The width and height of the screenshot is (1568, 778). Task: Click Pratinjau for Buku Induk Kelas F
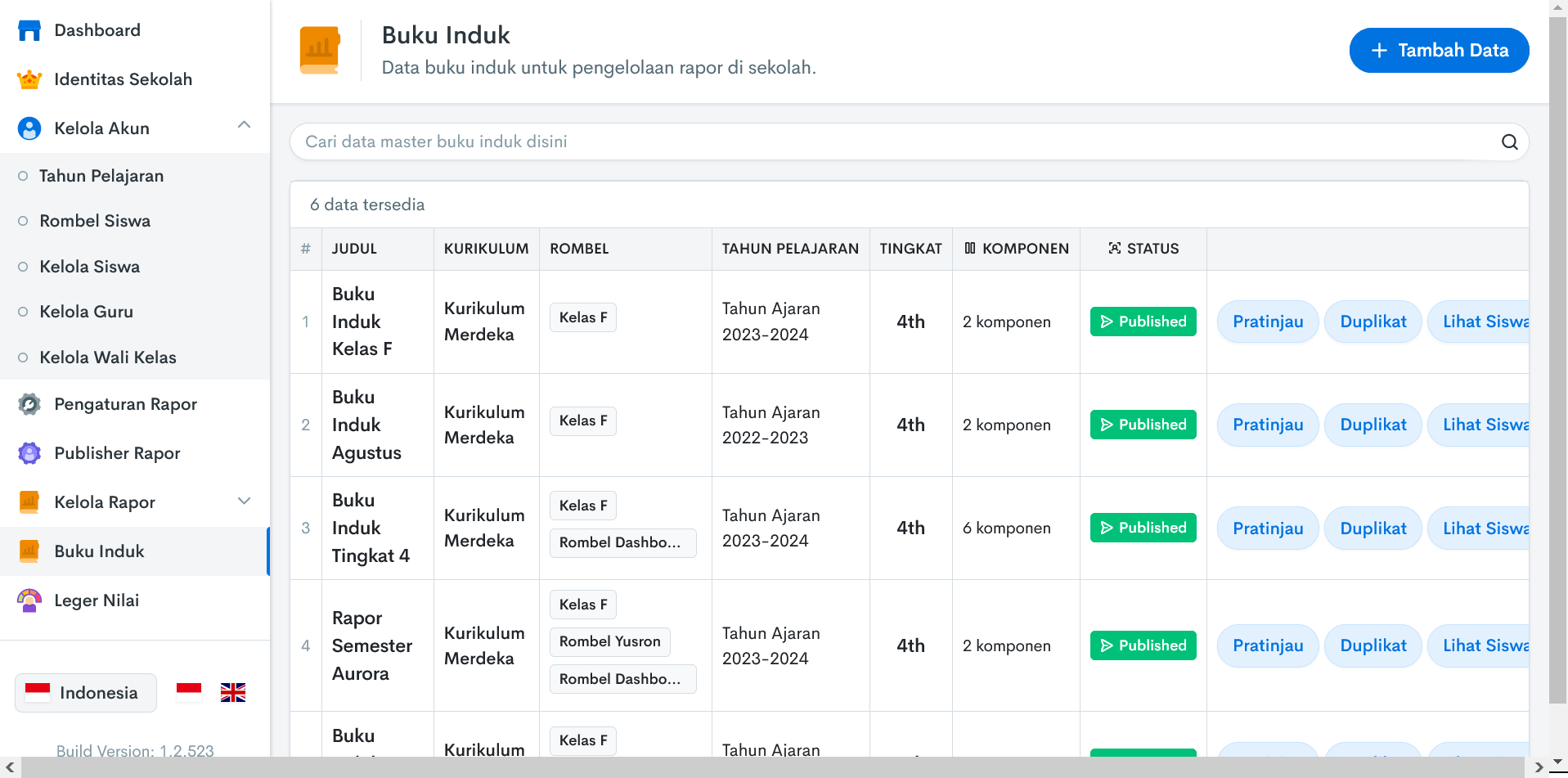click(1267, 322)
